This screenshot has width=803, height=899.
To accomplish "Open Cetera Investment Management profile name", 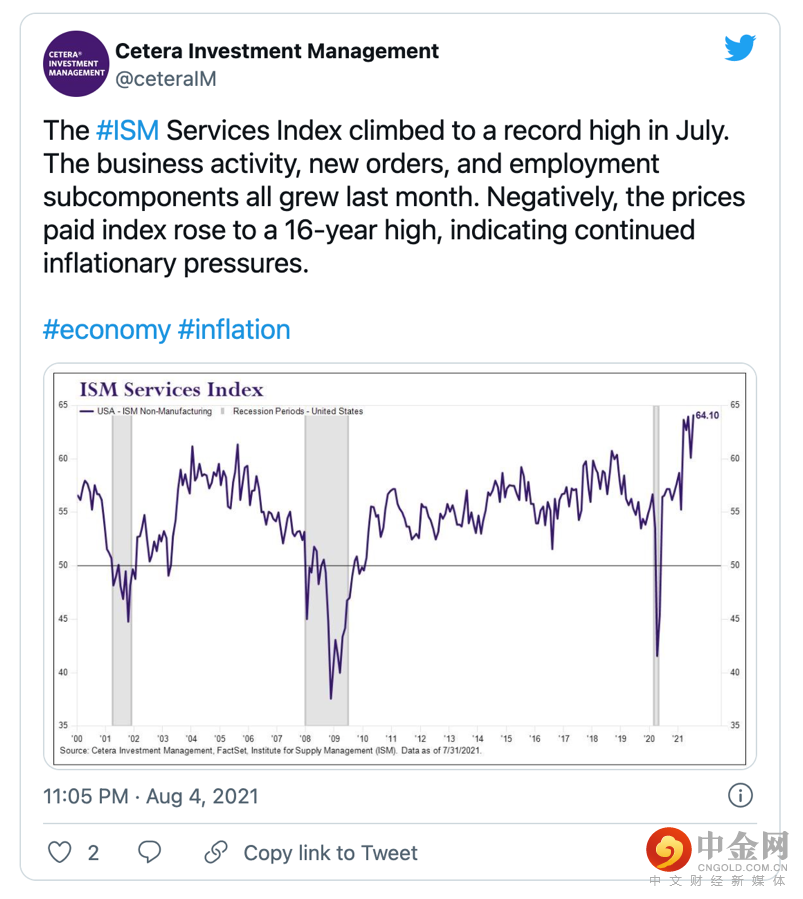I will pyautogui.click(x=277, y=50).
